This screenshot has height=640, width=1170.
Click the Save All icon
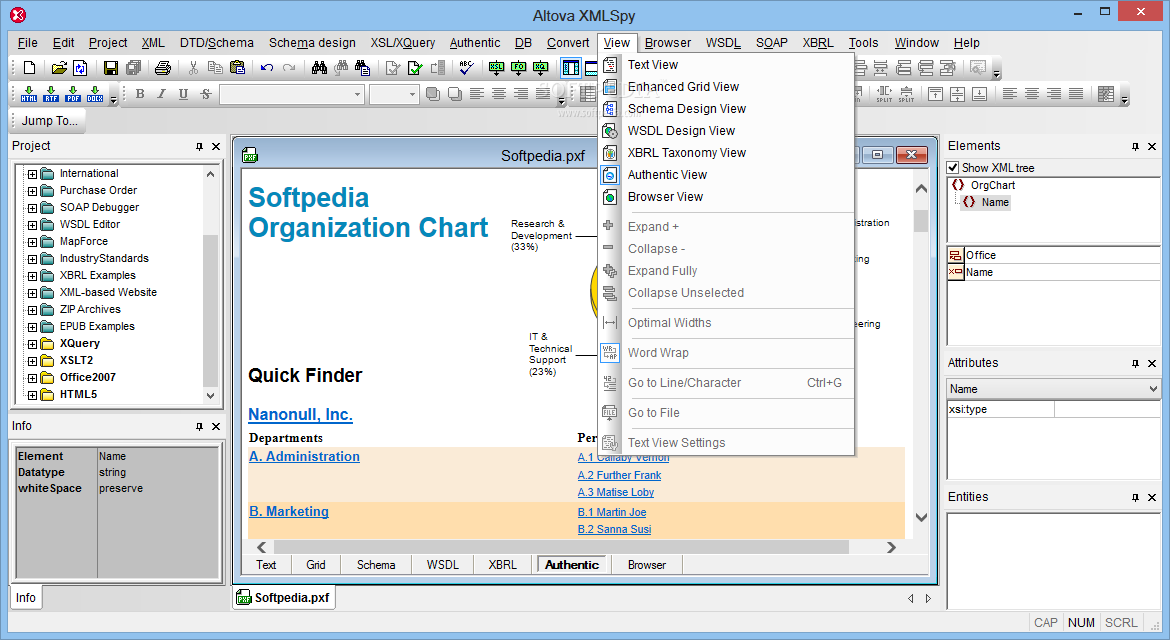134,68
